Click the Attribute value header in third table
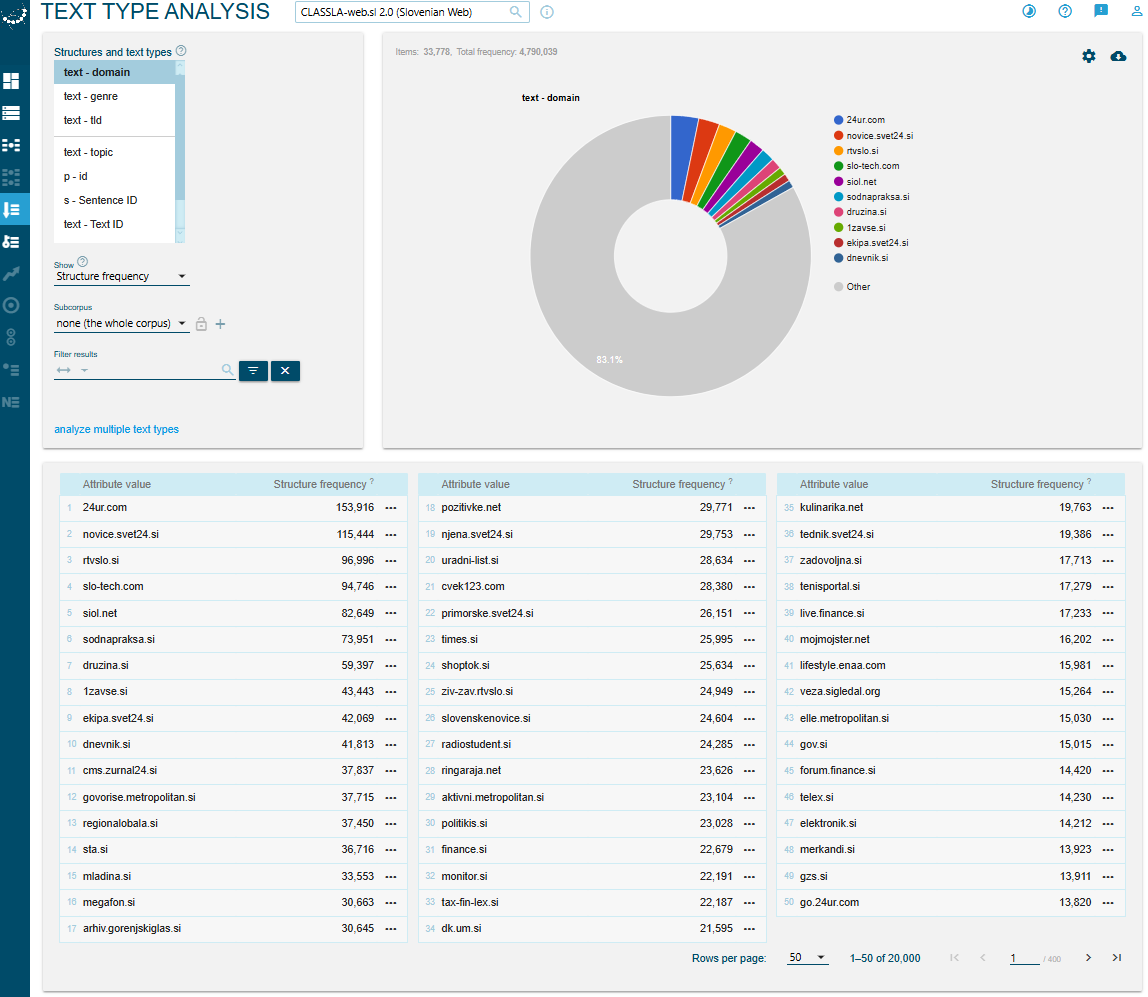Screen dimensions: 1148x997 (x=834, y=485)
